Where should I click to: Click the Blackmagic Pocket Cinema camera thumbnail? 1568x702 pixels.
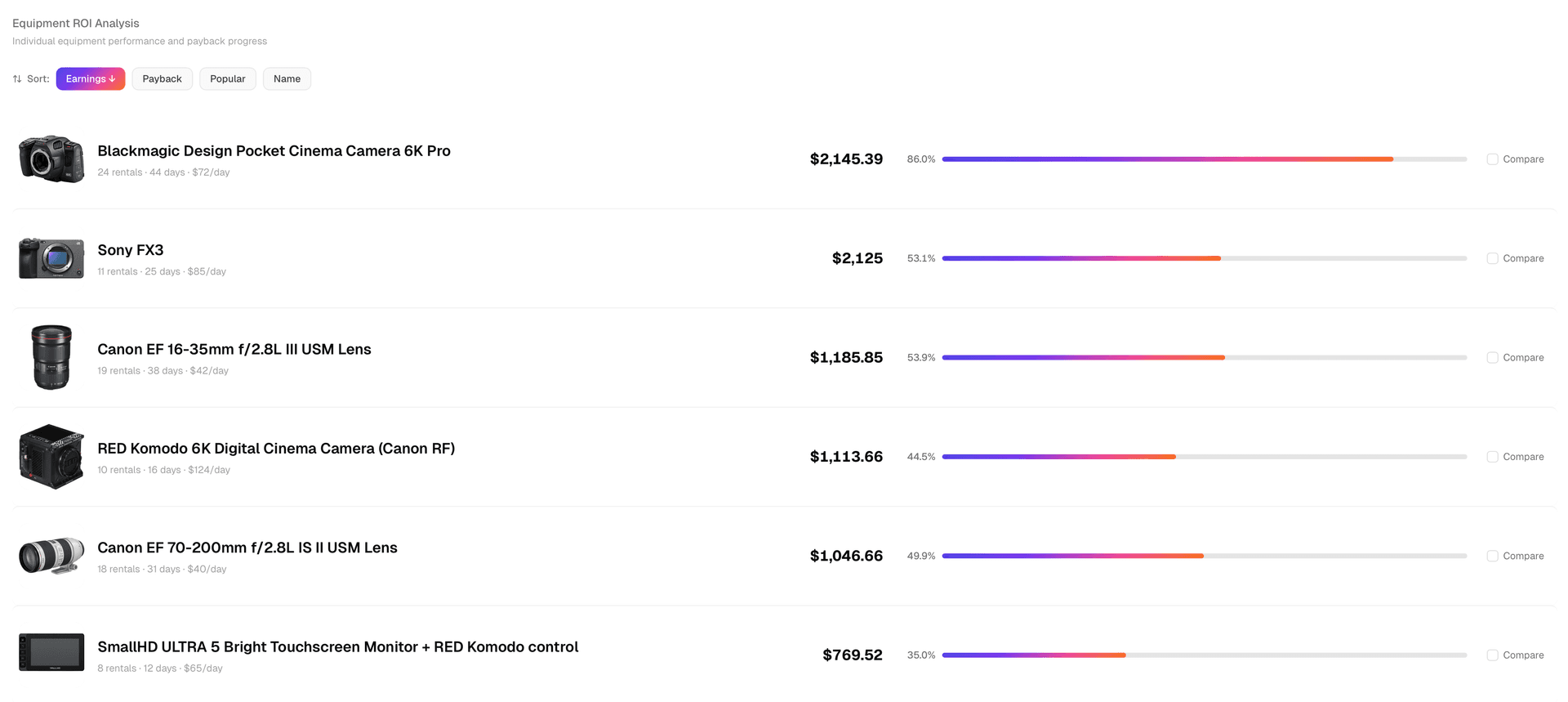(51, 159)
